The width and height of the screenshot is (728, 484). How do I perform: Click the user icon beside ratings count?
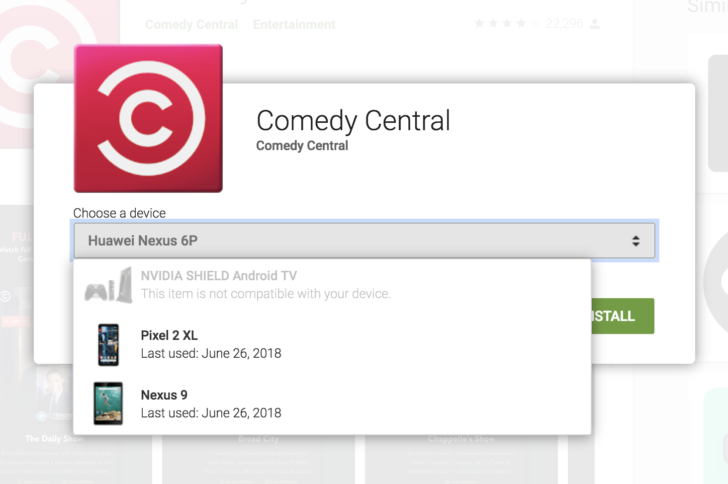point(594,24)
